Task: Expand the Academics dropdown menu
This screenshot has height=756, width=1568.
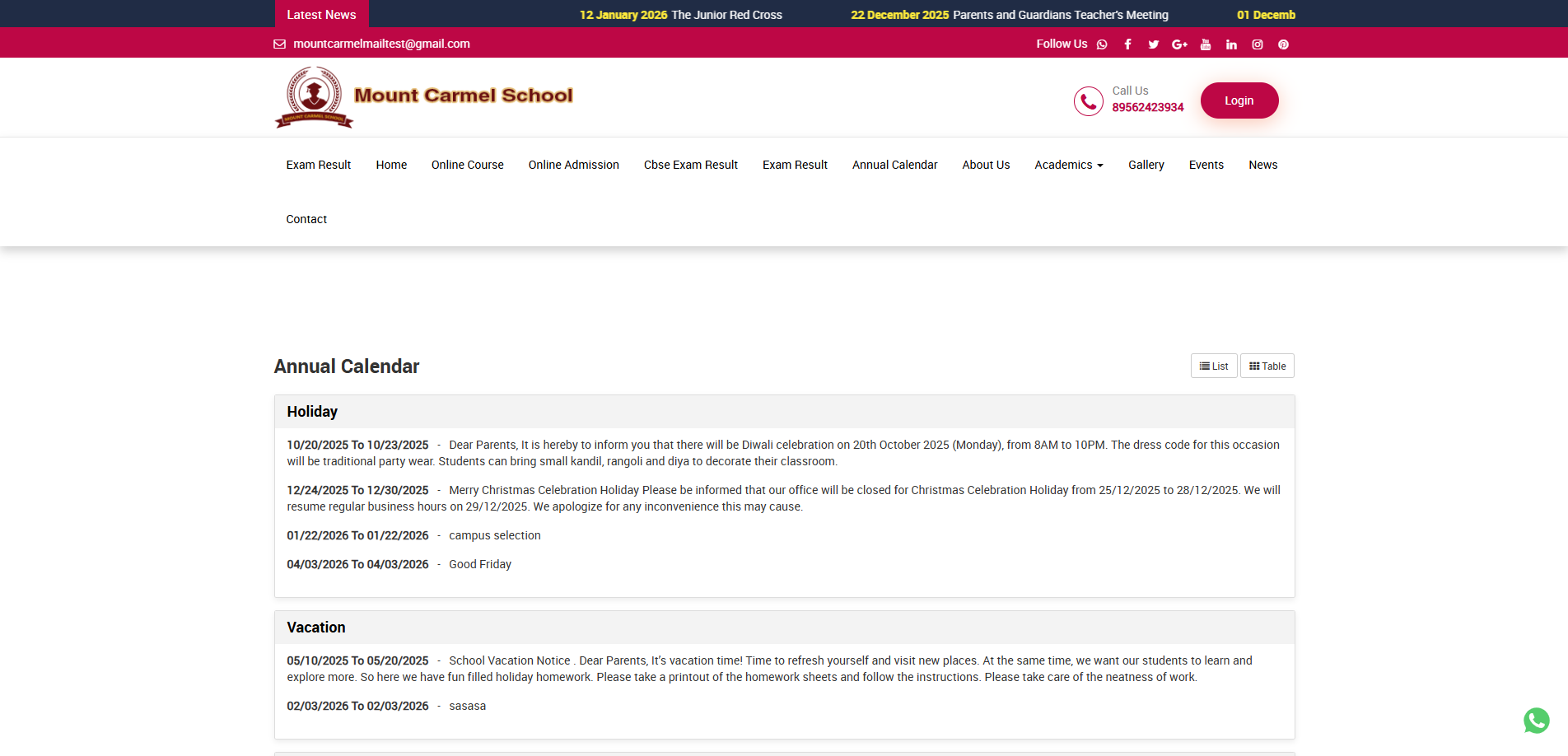Action: (1068, 165)
